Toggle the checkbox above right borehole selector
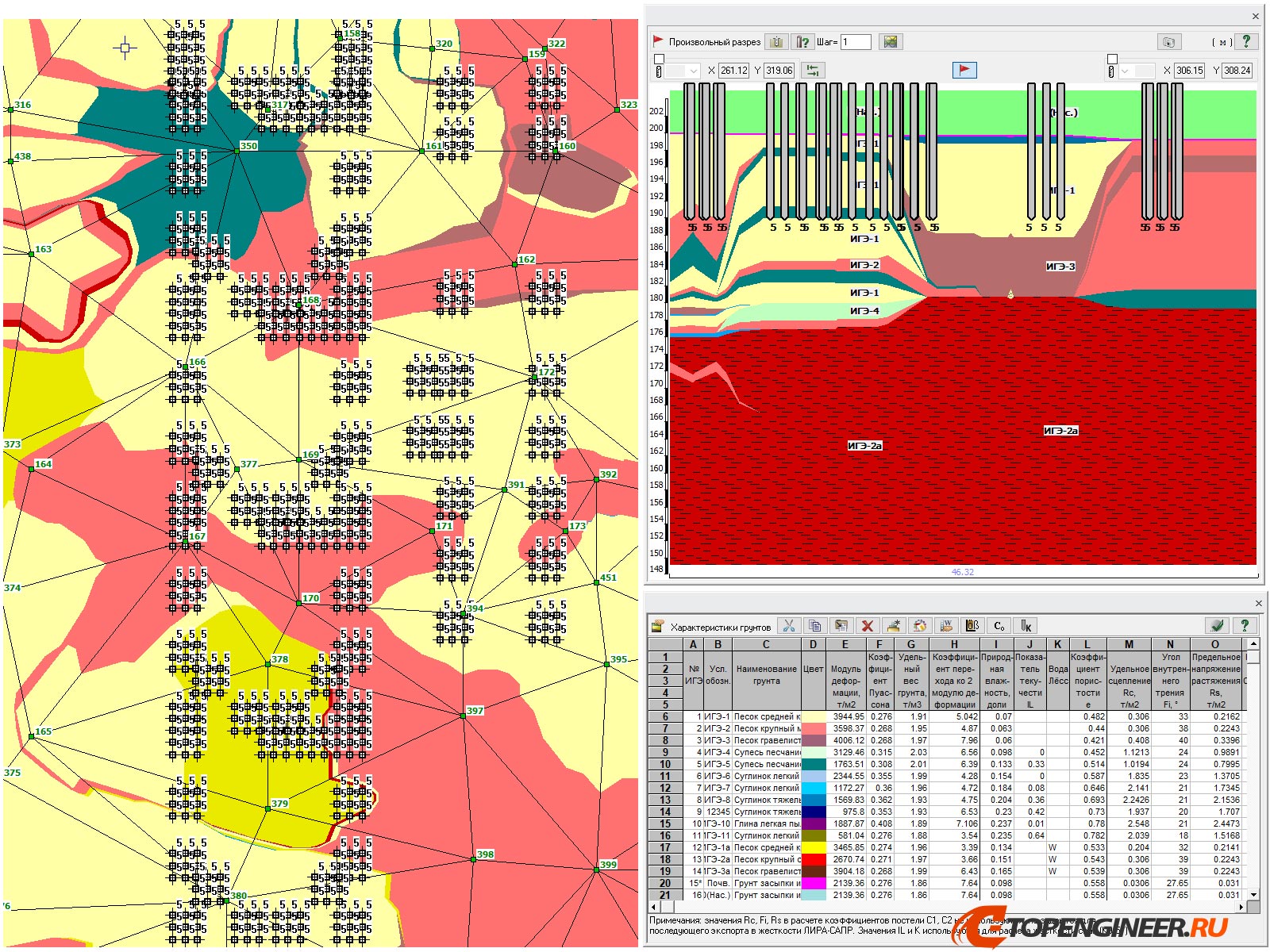Image resolution: width=1270 pixels, height=952 pixels. pyautogui.click(x=1113, y=57)
